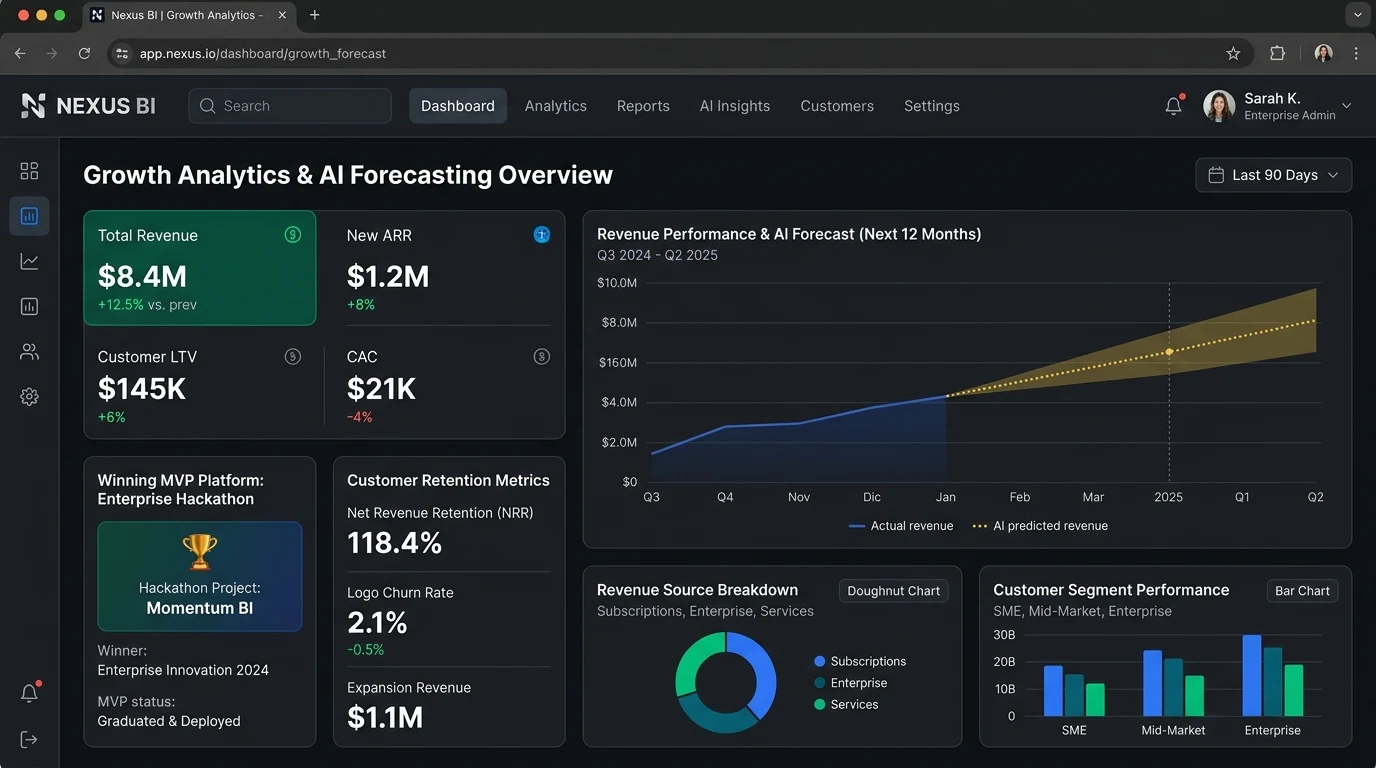1376x768 pixels.
Task: Open the dashboard grid icon in the sidebar
Action: pyautogui.click(x=29, y=171)
